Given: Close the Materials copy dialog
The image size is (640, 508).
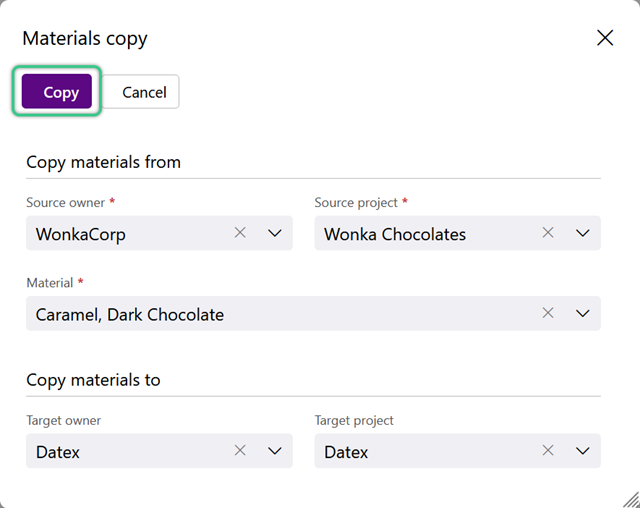Looking at the screenshot, I should tap(605, 38).
